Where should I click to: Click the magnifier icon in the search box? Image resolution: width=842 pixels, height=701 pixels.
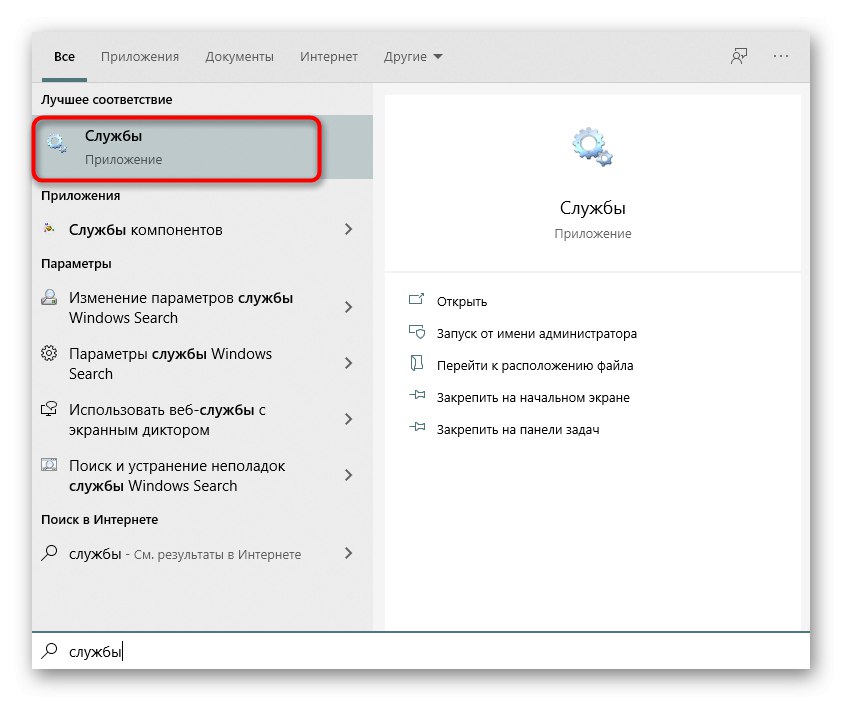pos(47,651)
